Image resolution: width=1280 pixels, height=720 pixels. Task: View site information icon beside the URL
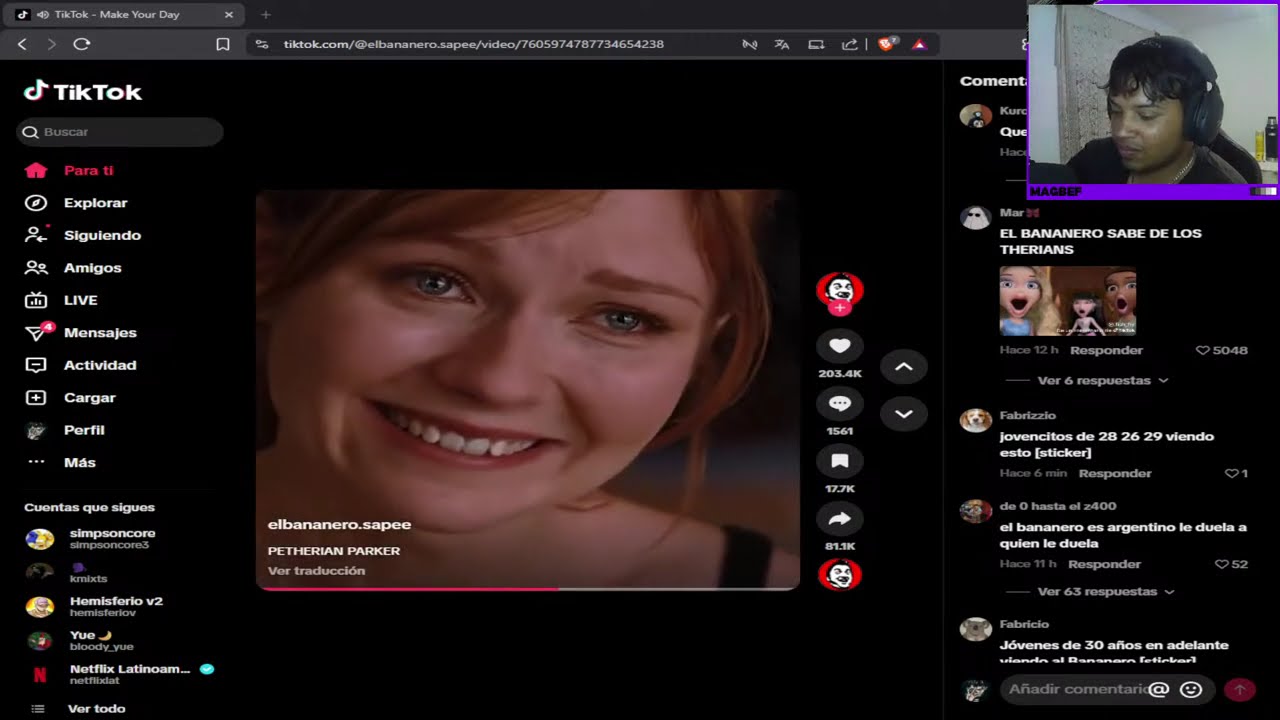262,44
